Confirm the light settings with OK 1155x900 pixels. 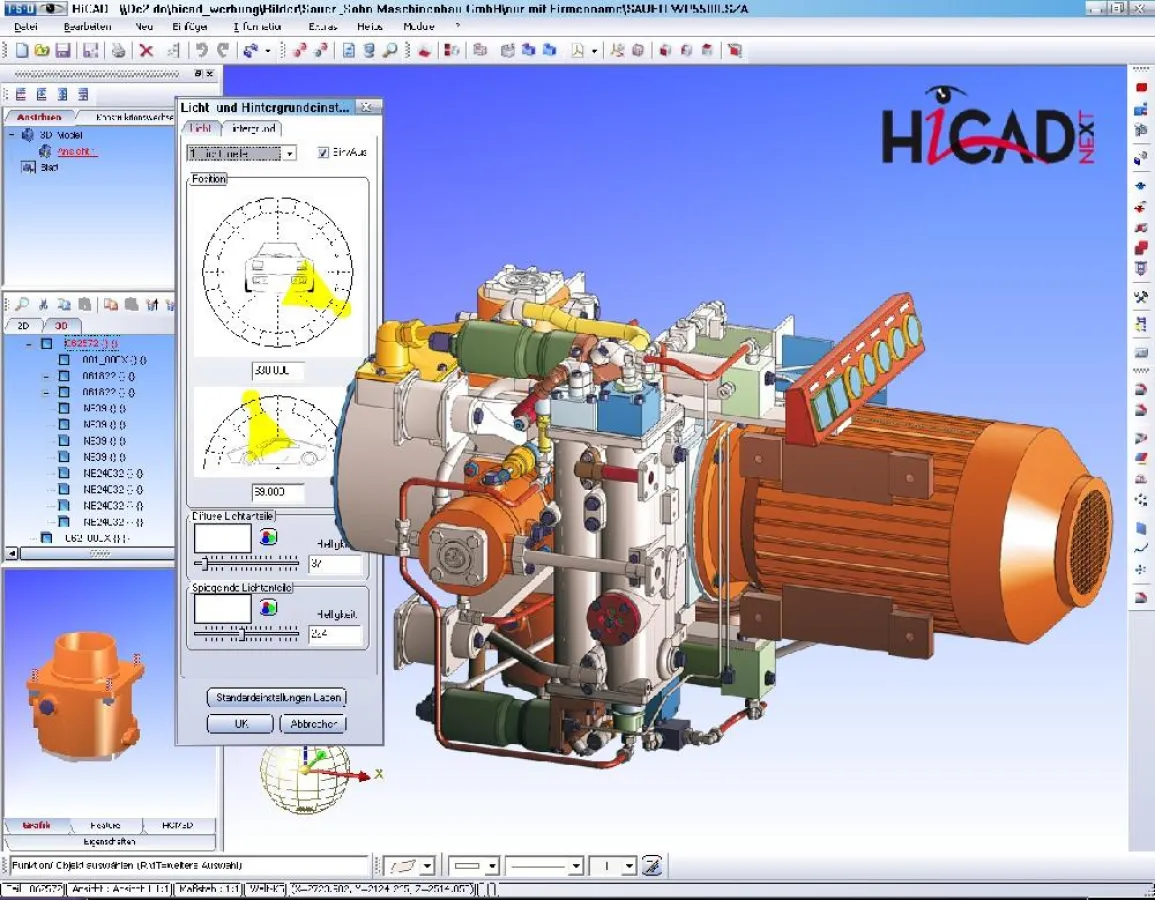(239, 723)
